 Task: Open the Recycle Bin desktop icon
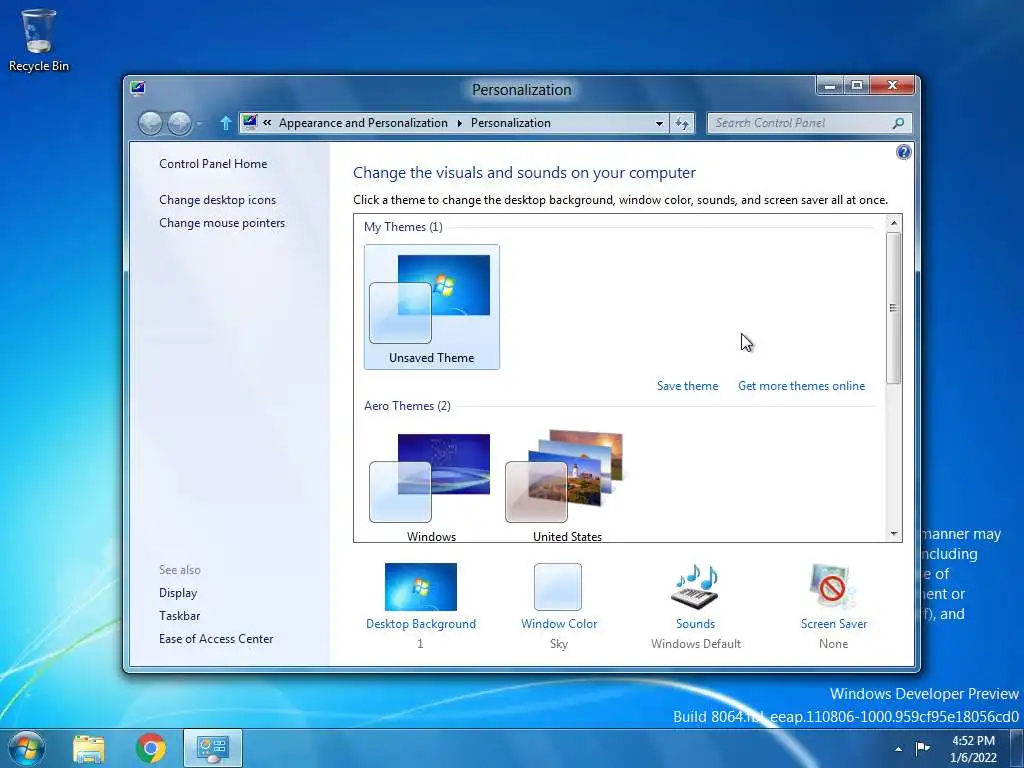[39, 40]
